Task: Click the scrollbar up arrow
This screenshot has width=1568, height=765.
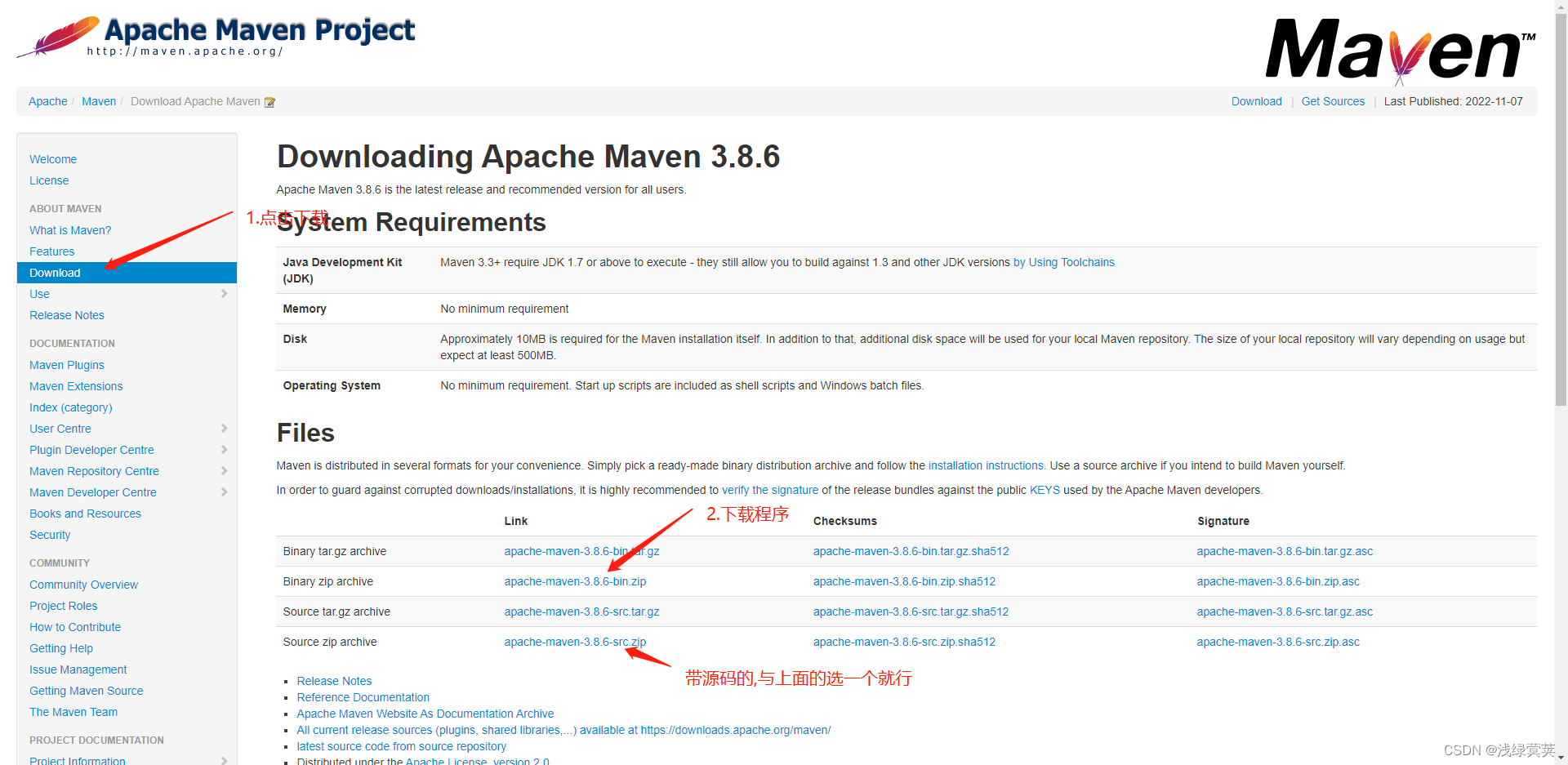Action: (x=1561, y=6)
